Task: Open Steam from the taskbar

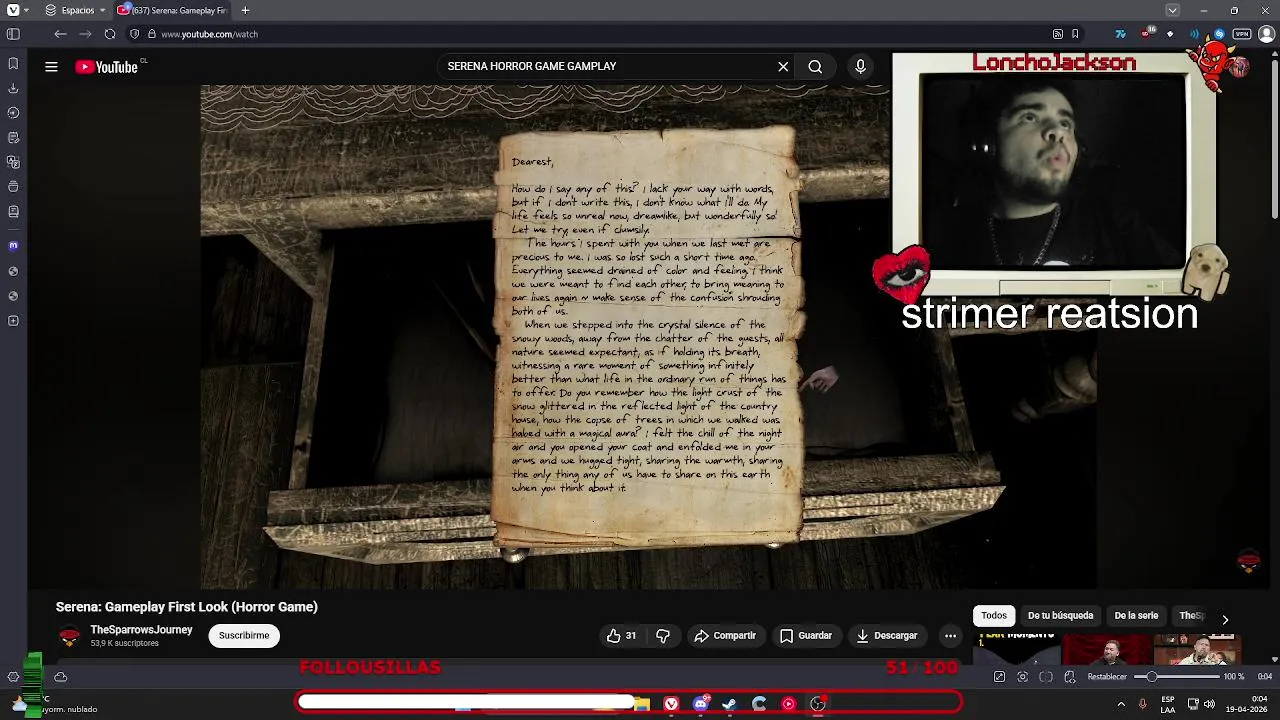Action: pos(730,704)
